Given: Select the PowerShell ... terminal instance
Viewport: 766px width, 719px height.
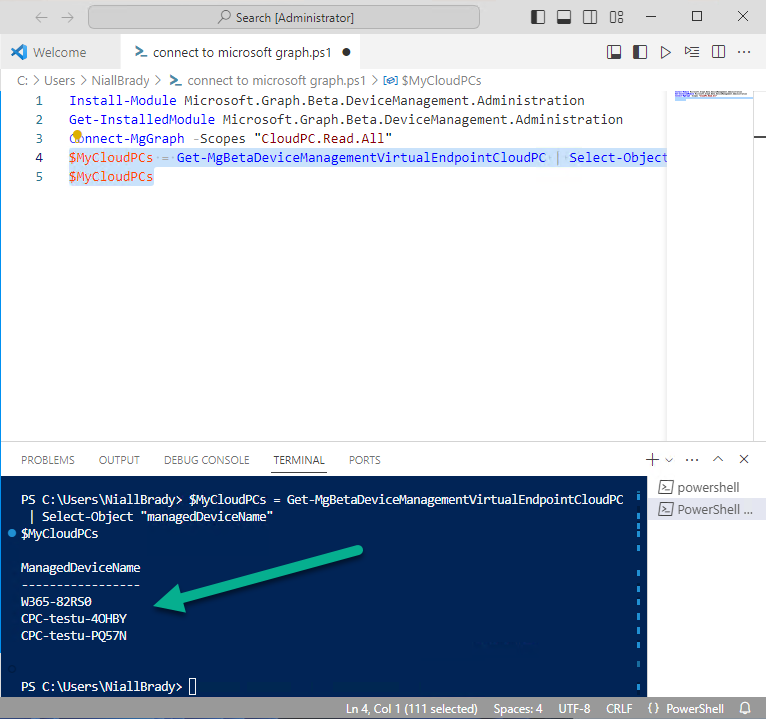Looking at the screenshot, I should (706, 509).
